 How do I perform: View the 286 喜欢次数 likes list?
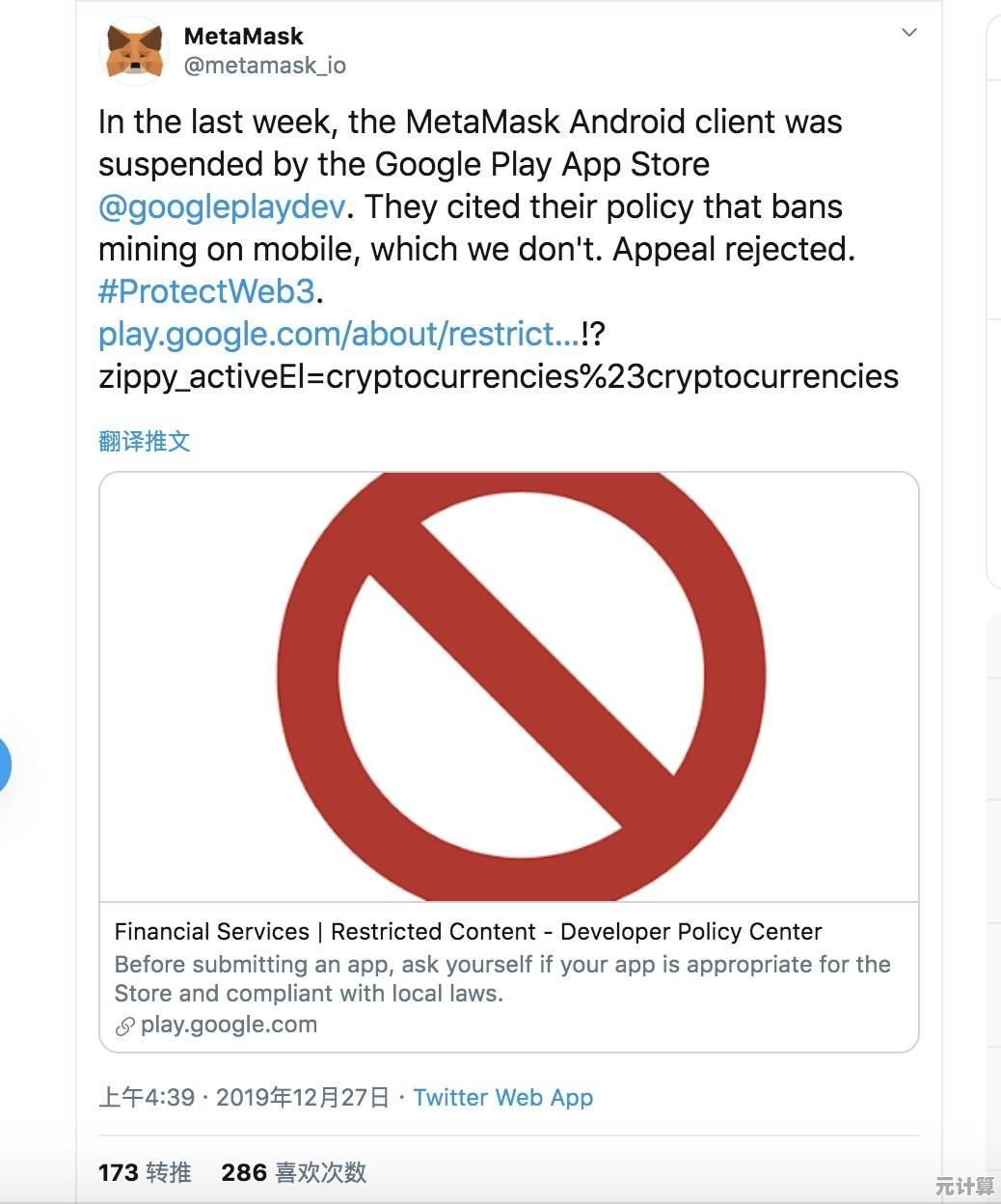click(294, 1172)
